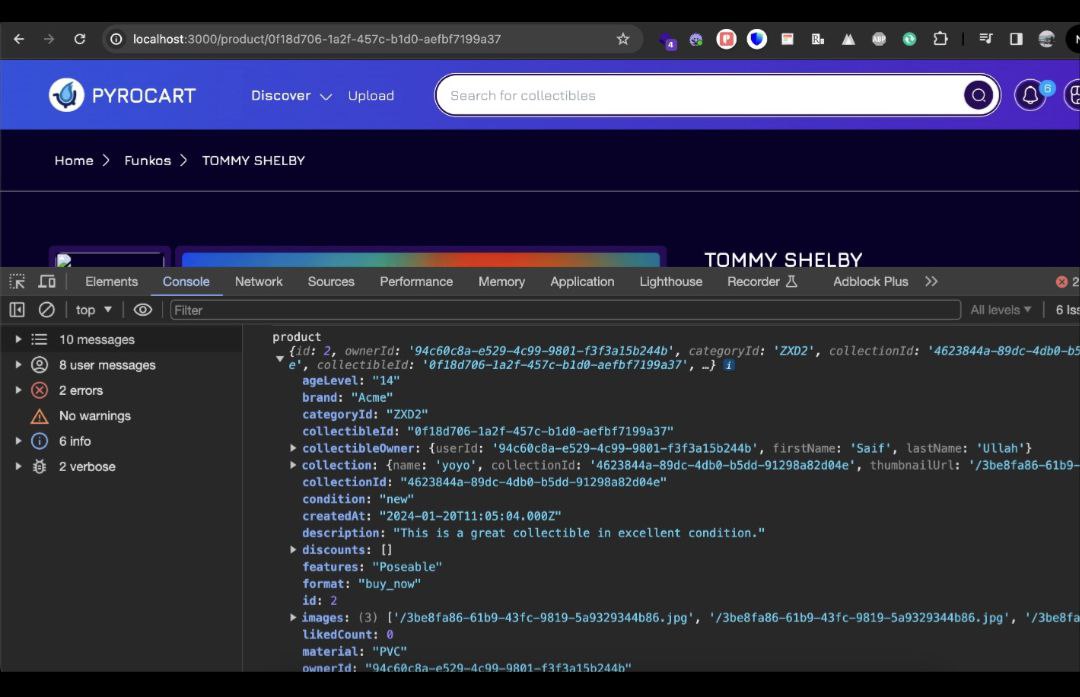Image resolution: width=1080 pixels, height=697 pixels.
Task: Bookmark this page with the star icon
Action: click(x=623, y=39)
